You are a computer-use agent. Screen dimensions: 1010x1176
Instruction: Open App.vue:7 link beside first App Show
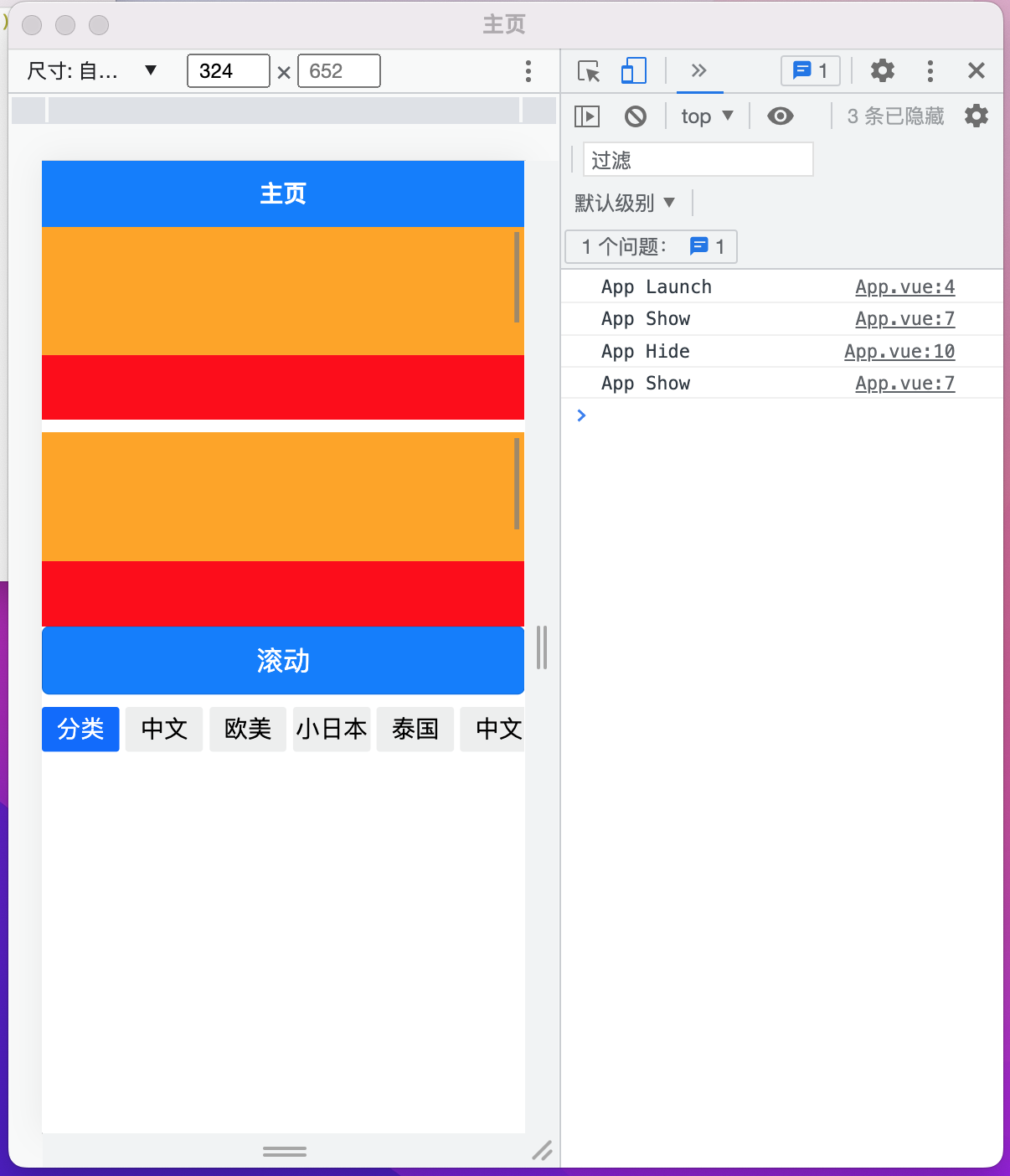[904, 319]
